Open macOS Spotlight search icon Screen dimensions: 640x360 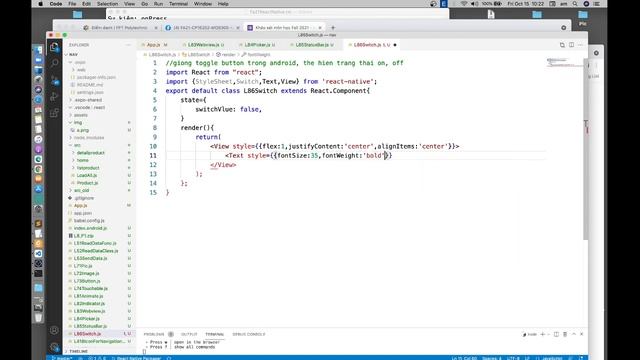pyautogui.click(x=575, y=4)
